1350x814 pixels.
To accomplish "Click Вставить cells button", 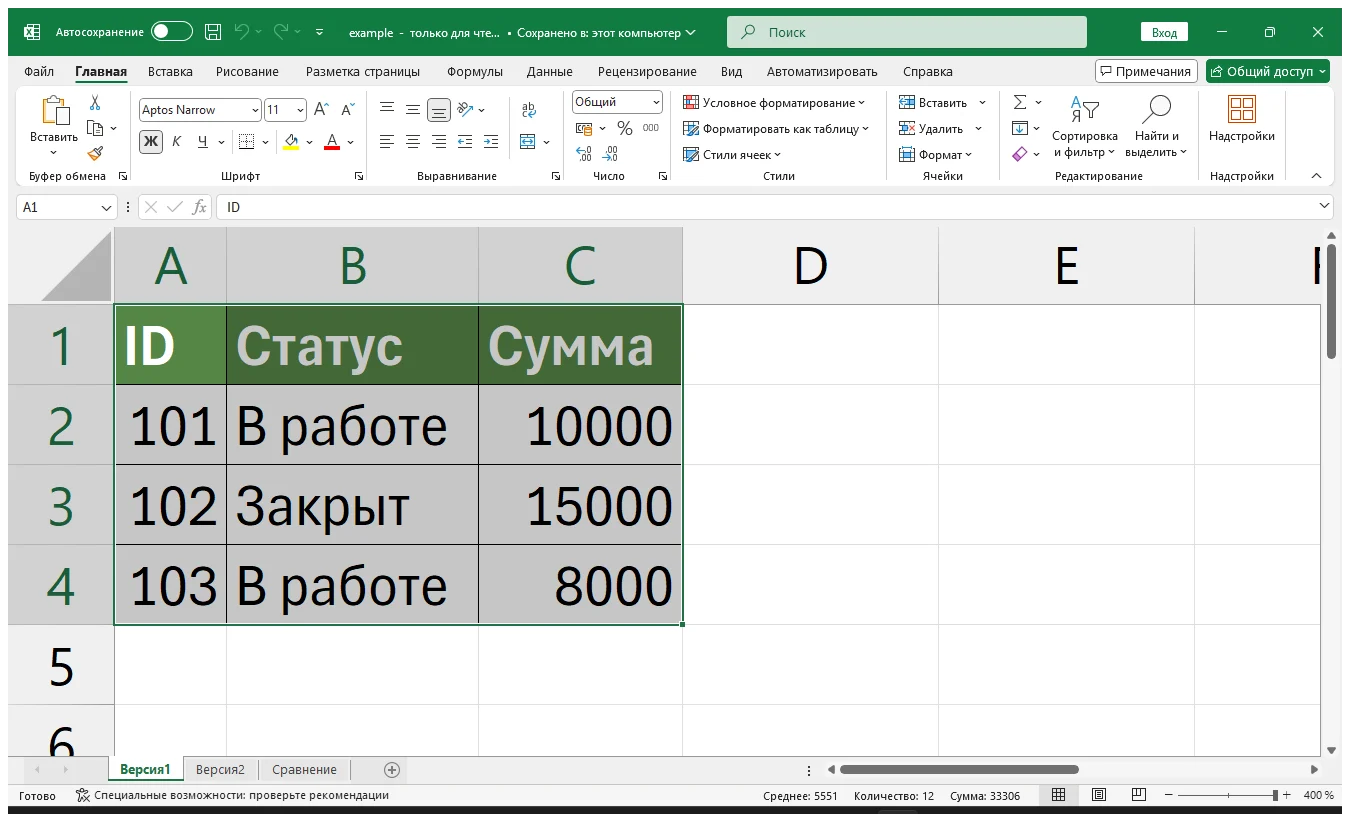I will (x=935, y=102).
